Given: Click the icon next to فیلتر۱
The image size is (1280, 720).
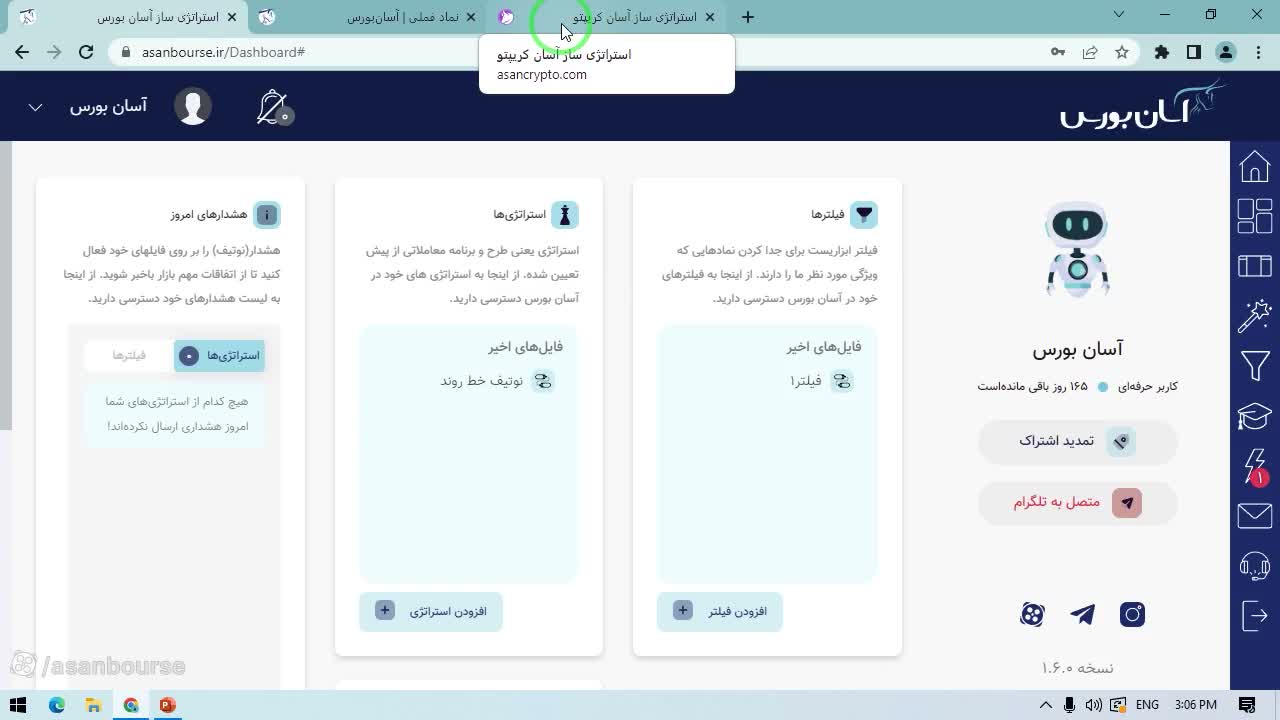Looking at the screenshot, I should pyautogui.click(x=842, y=381).
